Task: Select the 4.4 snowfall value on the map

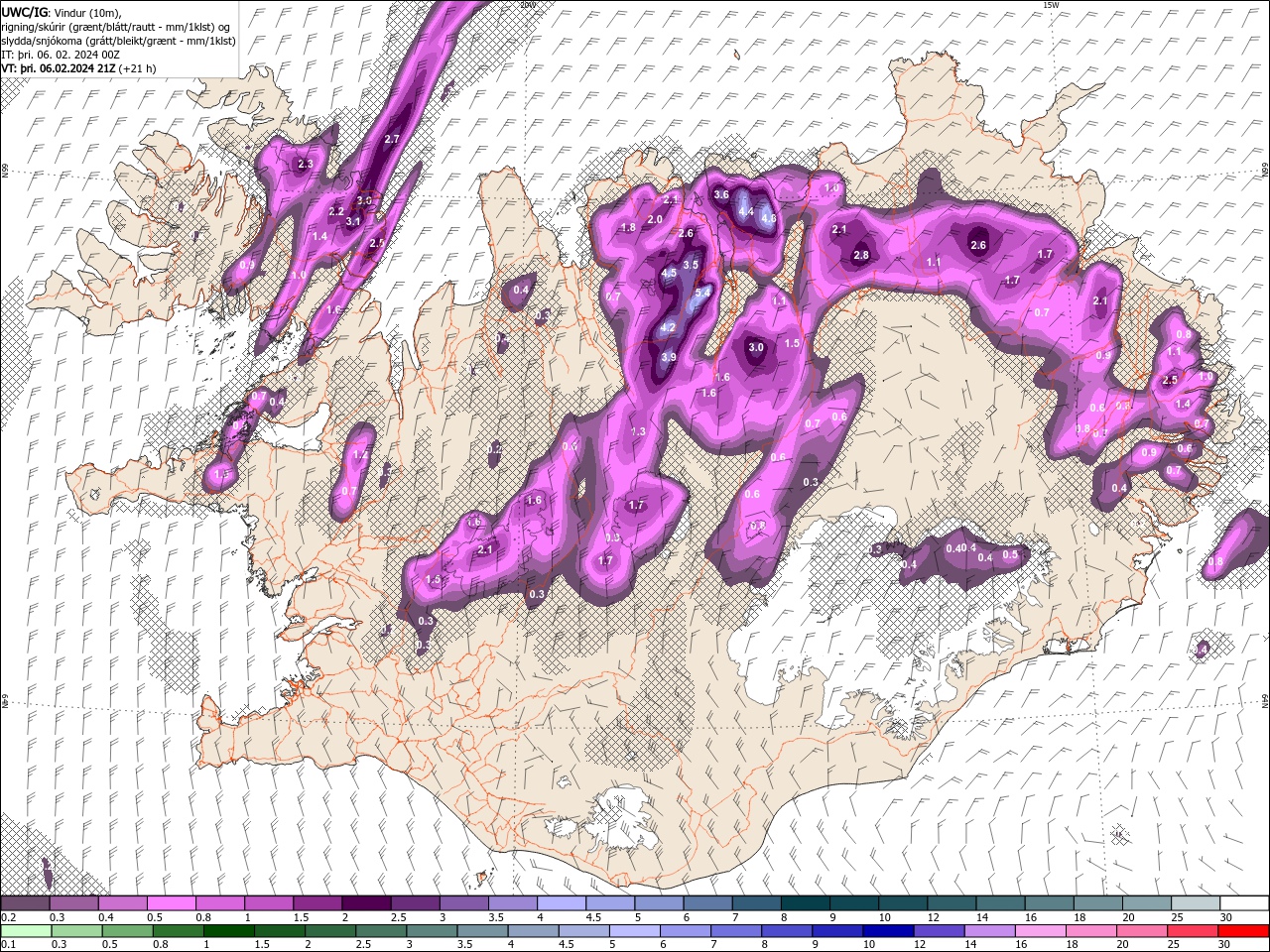Action: [x=746, y=211]
